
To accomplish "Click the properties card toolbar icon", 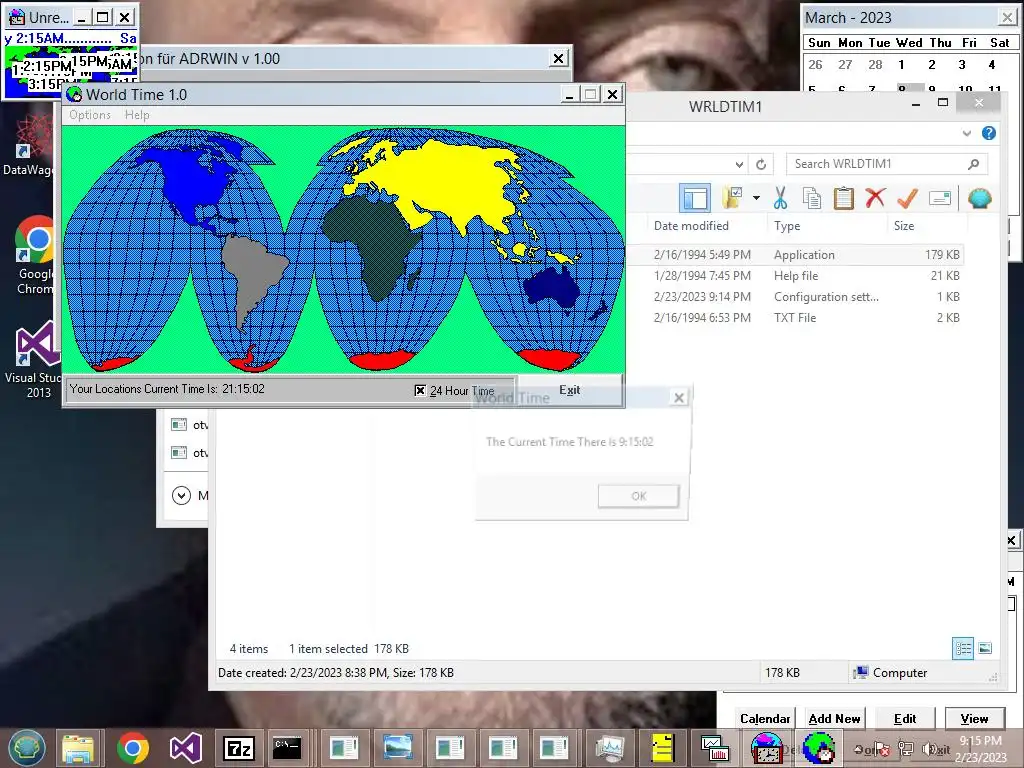I will tap(940, 198).
